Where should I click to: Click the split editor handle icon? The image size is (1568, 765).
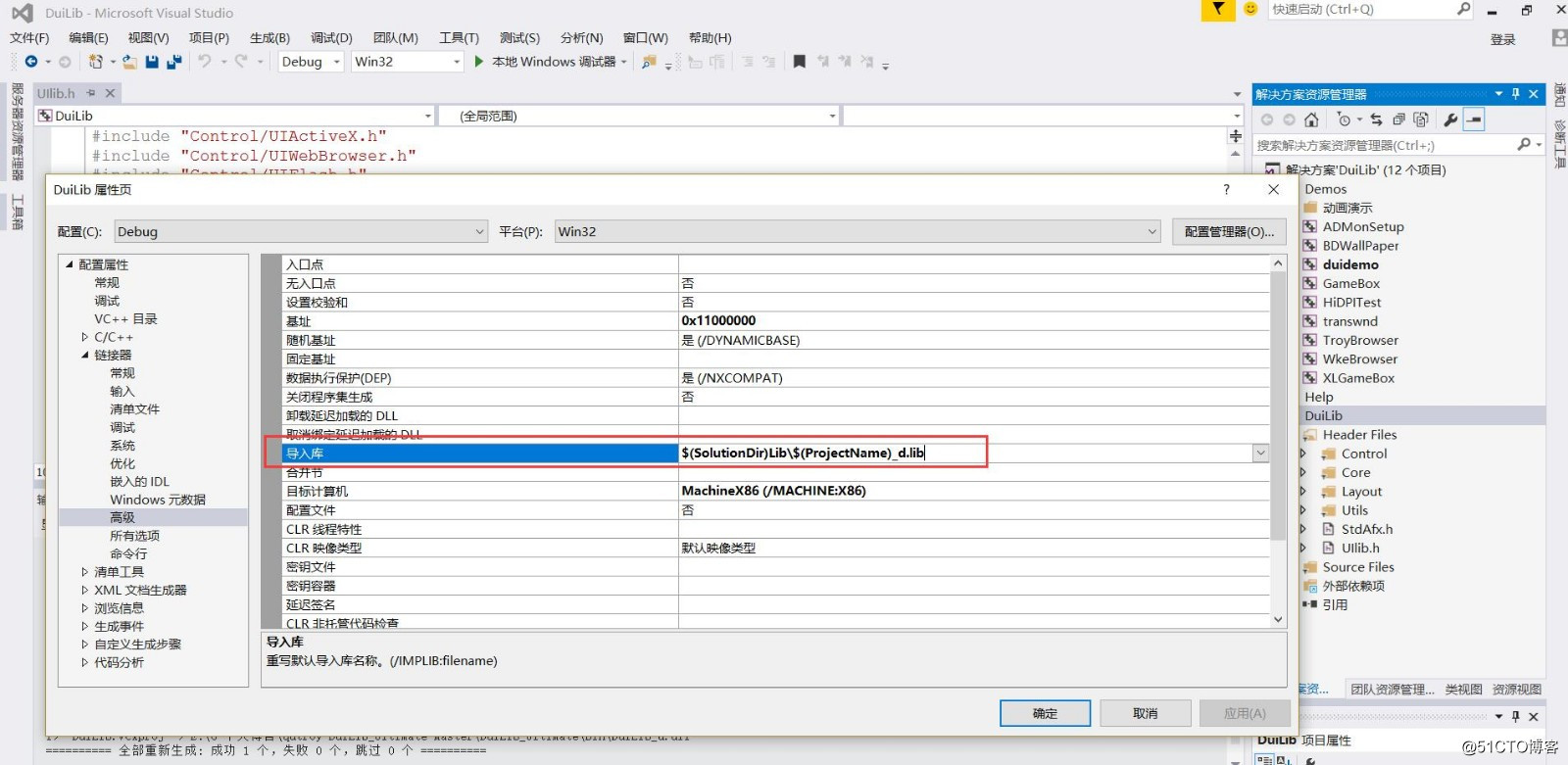pyautogui.click(x=1236, y=135)
